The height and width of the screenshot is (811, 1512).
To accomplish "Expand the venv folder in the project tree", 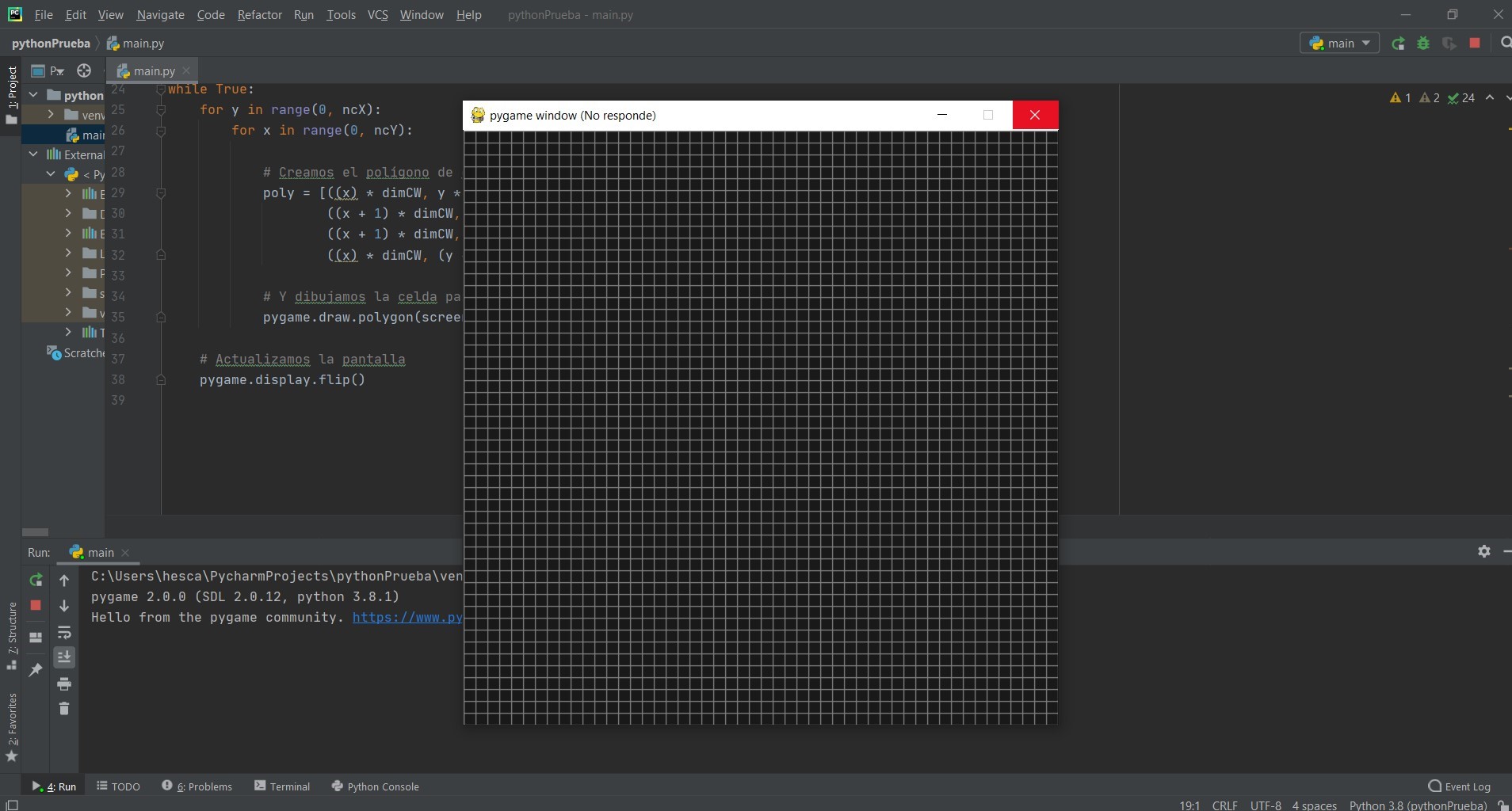I will click(52, 115).
